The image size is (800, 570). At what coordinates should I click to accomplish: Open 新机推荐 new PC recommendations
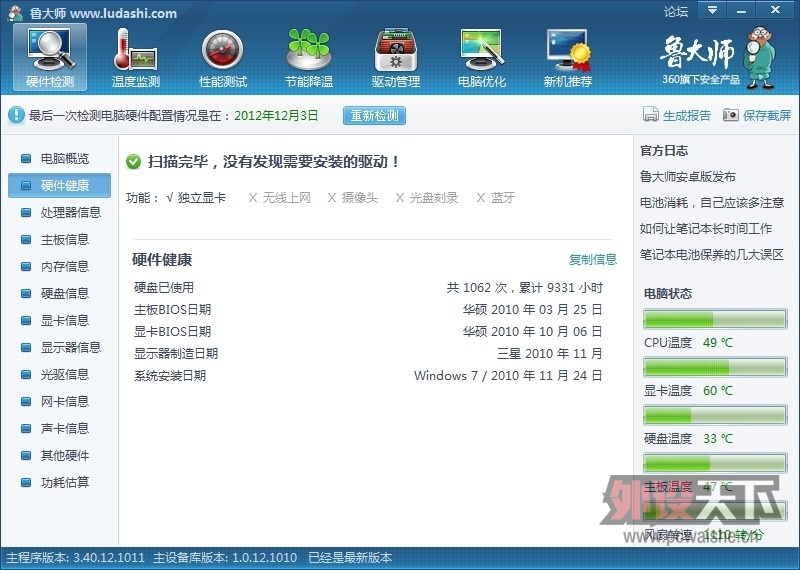click(568, 58)
